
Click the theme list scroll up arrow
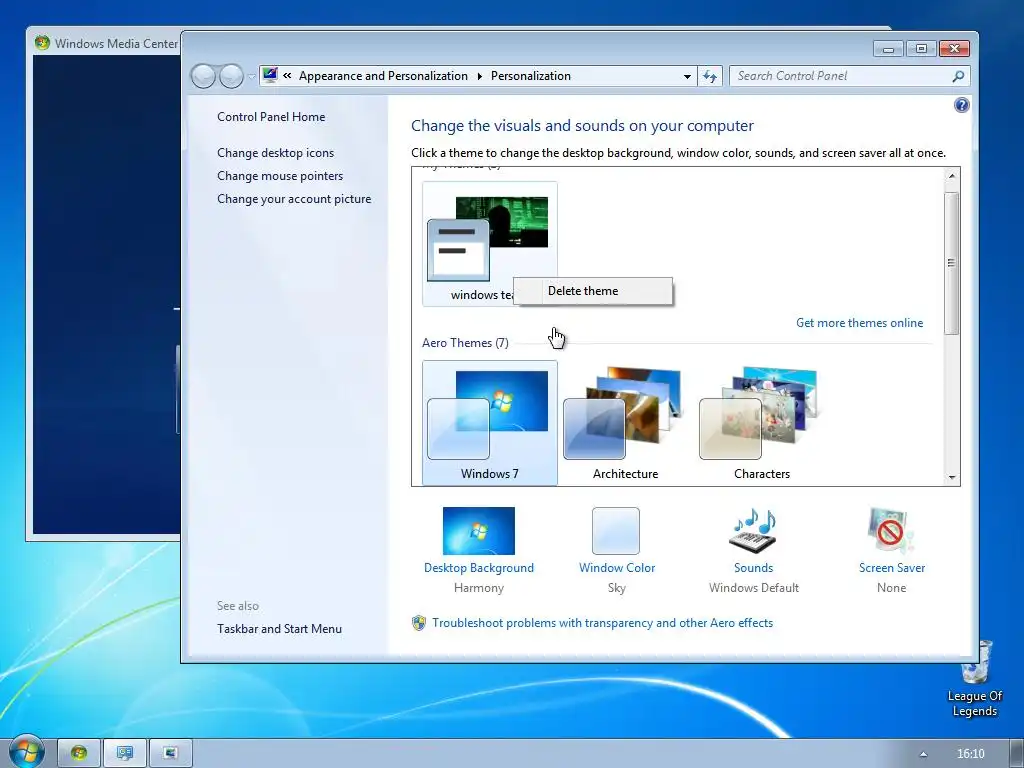click(952, 176)
